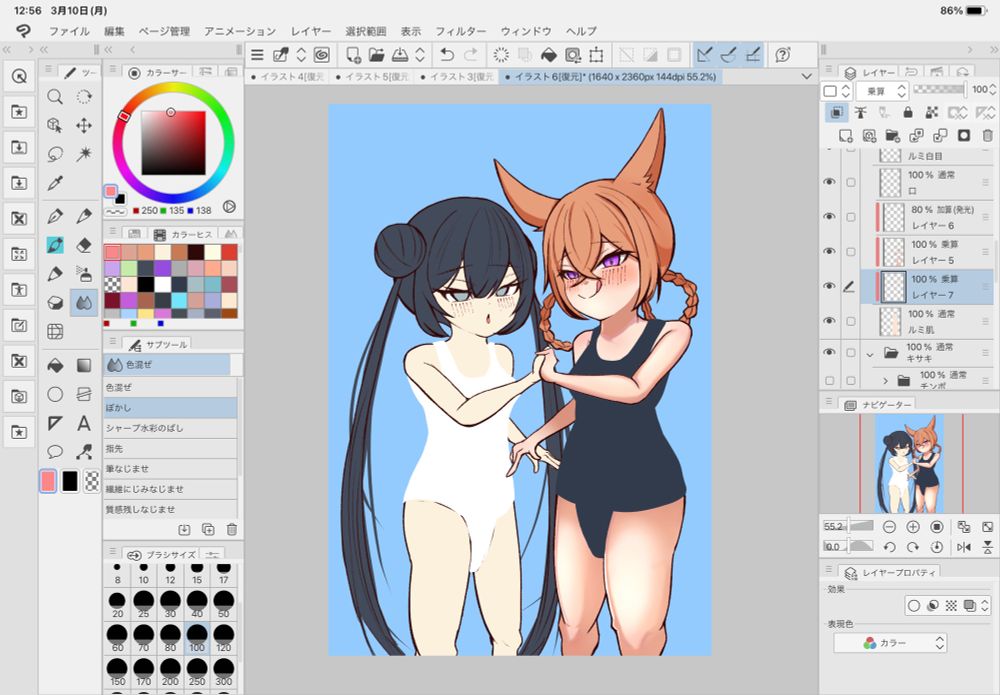Select the Airbrush tool

[x=84, y=274]
